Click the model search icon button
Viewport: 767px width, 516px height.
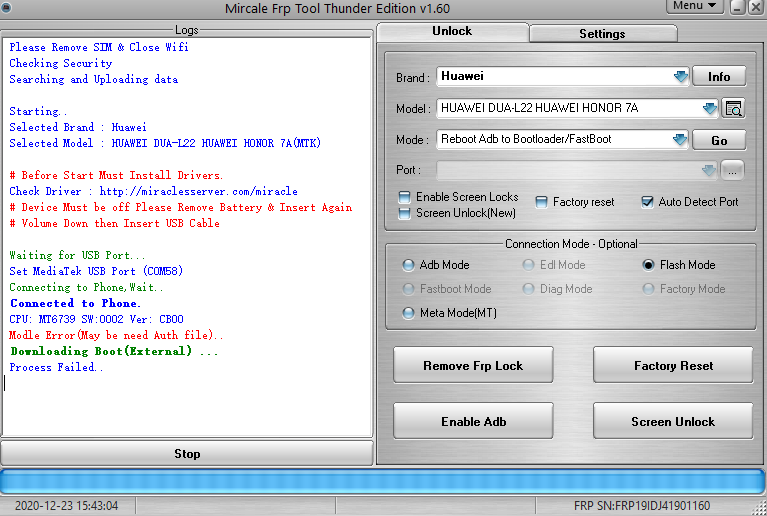733,108
